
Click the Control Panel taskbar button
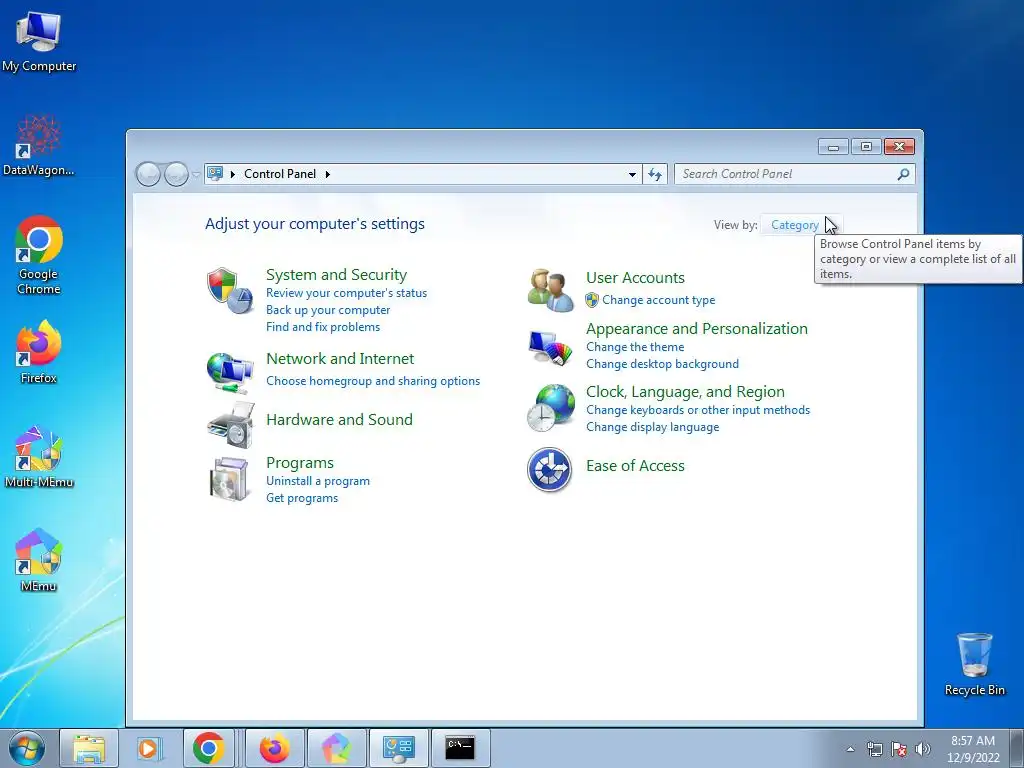[x=399, y=748]
